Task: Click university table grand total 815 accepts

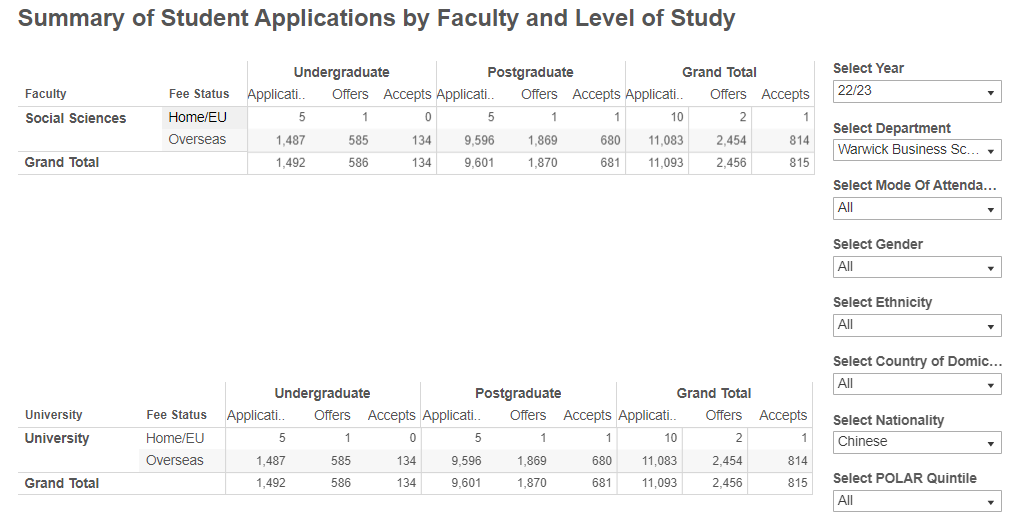Action: coord(797,483)
